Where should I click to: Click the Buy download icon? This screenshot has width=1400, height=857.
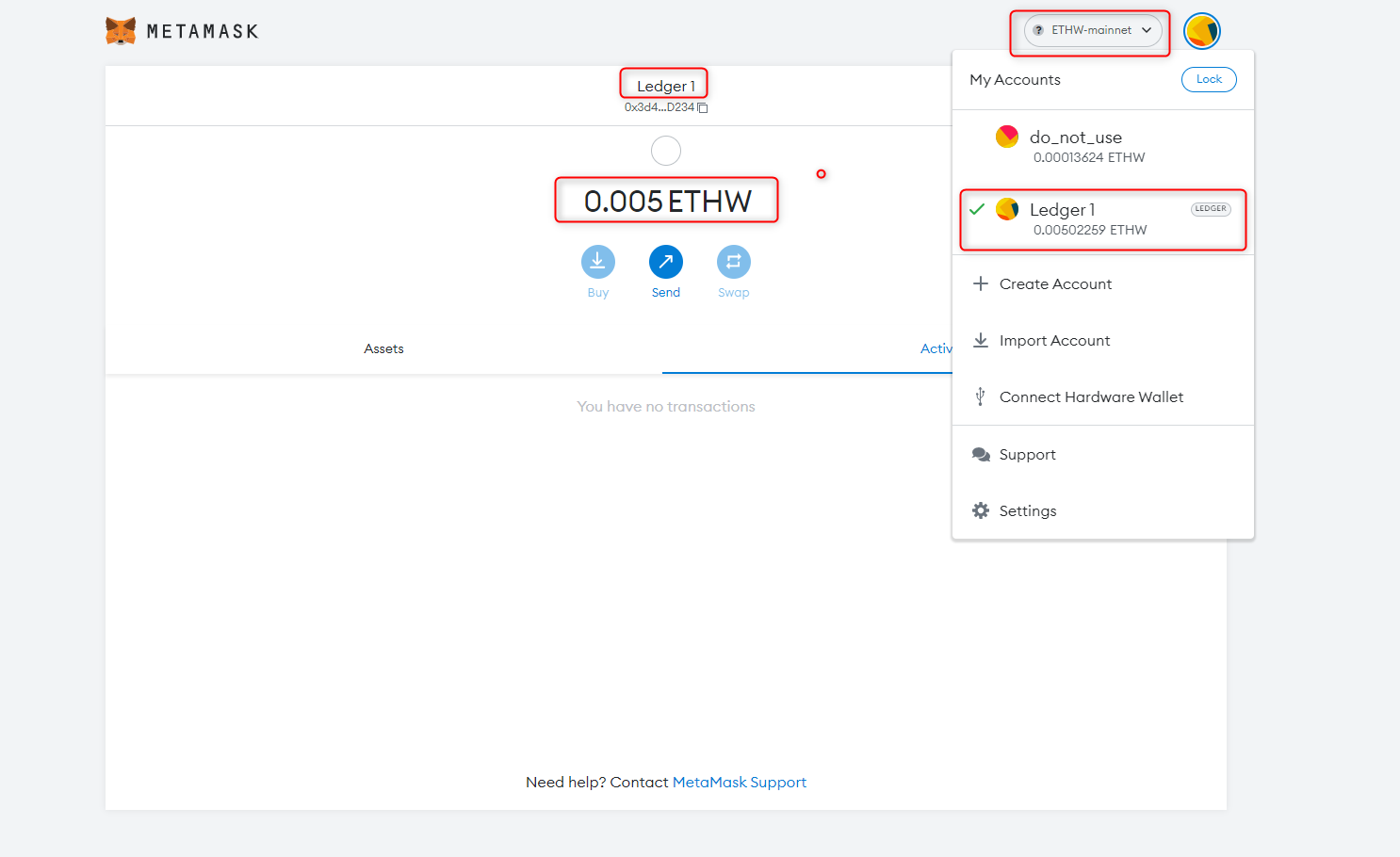coord(597,262)
